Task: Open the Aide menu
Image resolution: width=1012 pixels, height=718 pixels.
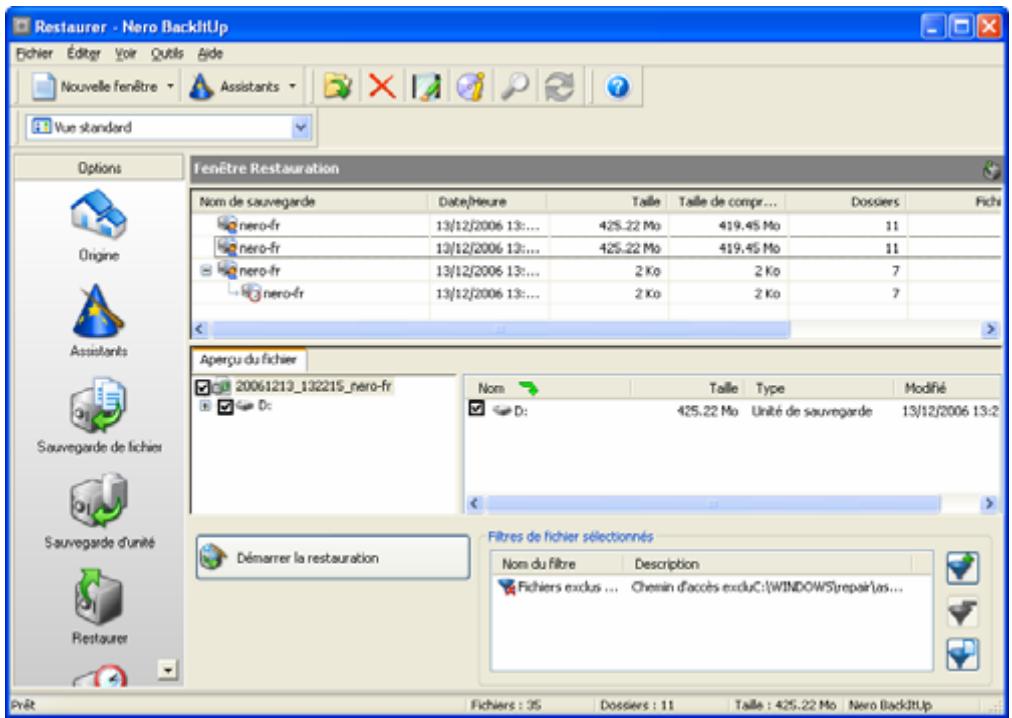Action: tap(210, 54)
